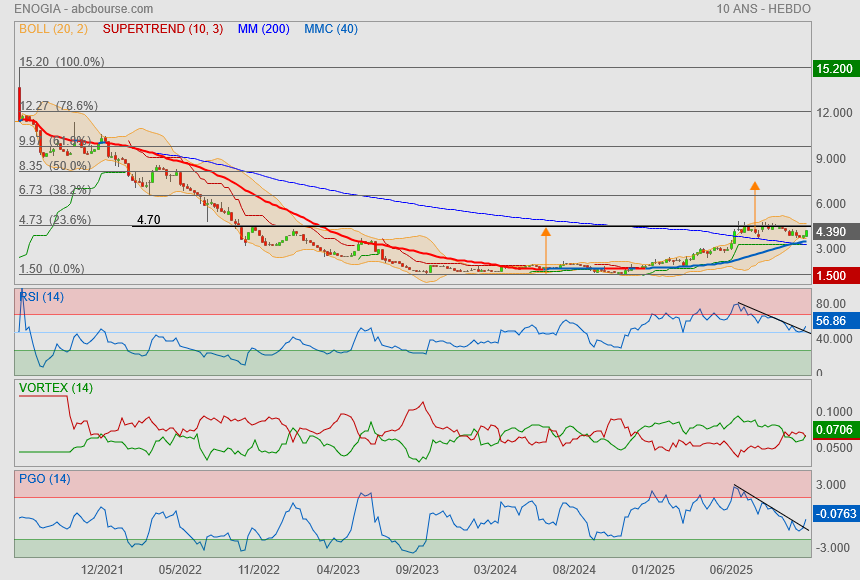Image resolution: width=860 pixels, height=580 pixels.
Task: Click the 4.70 horizontal line label
Action: (148, 219)
